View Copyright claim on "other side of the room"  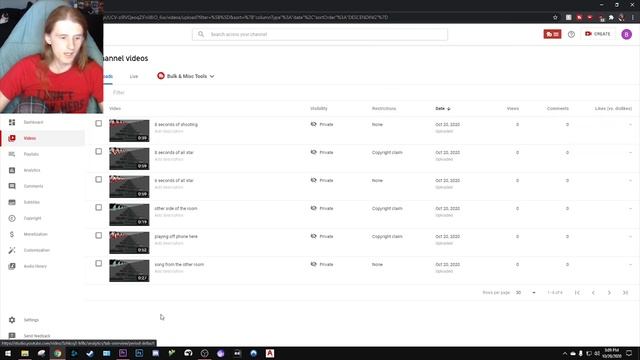point(387,209)
